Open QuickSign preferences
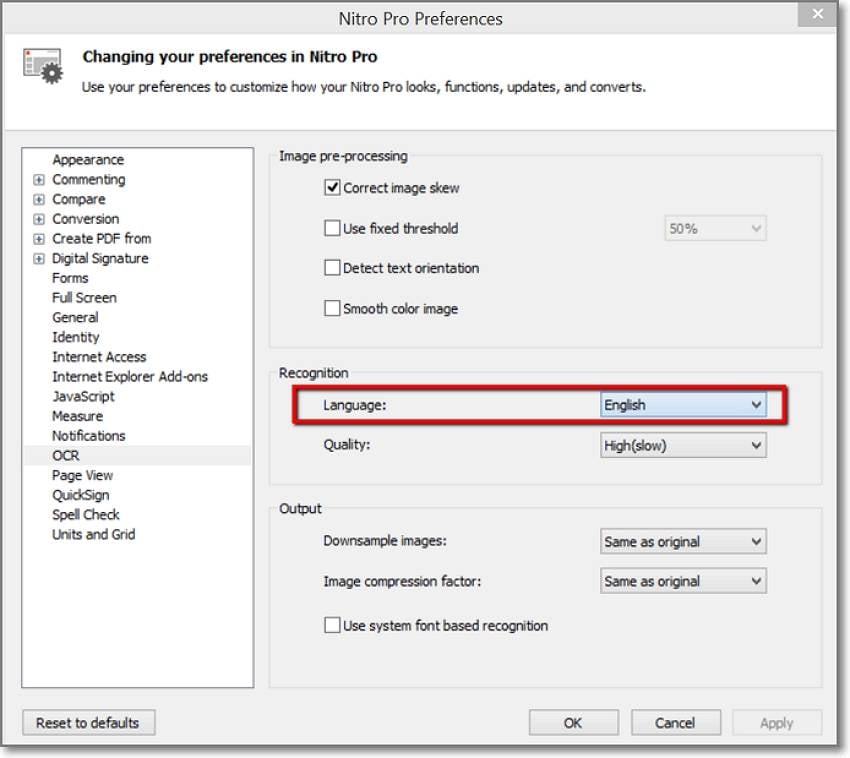The image size is (850, 758). pyautogui.click(x=81, y=495)
